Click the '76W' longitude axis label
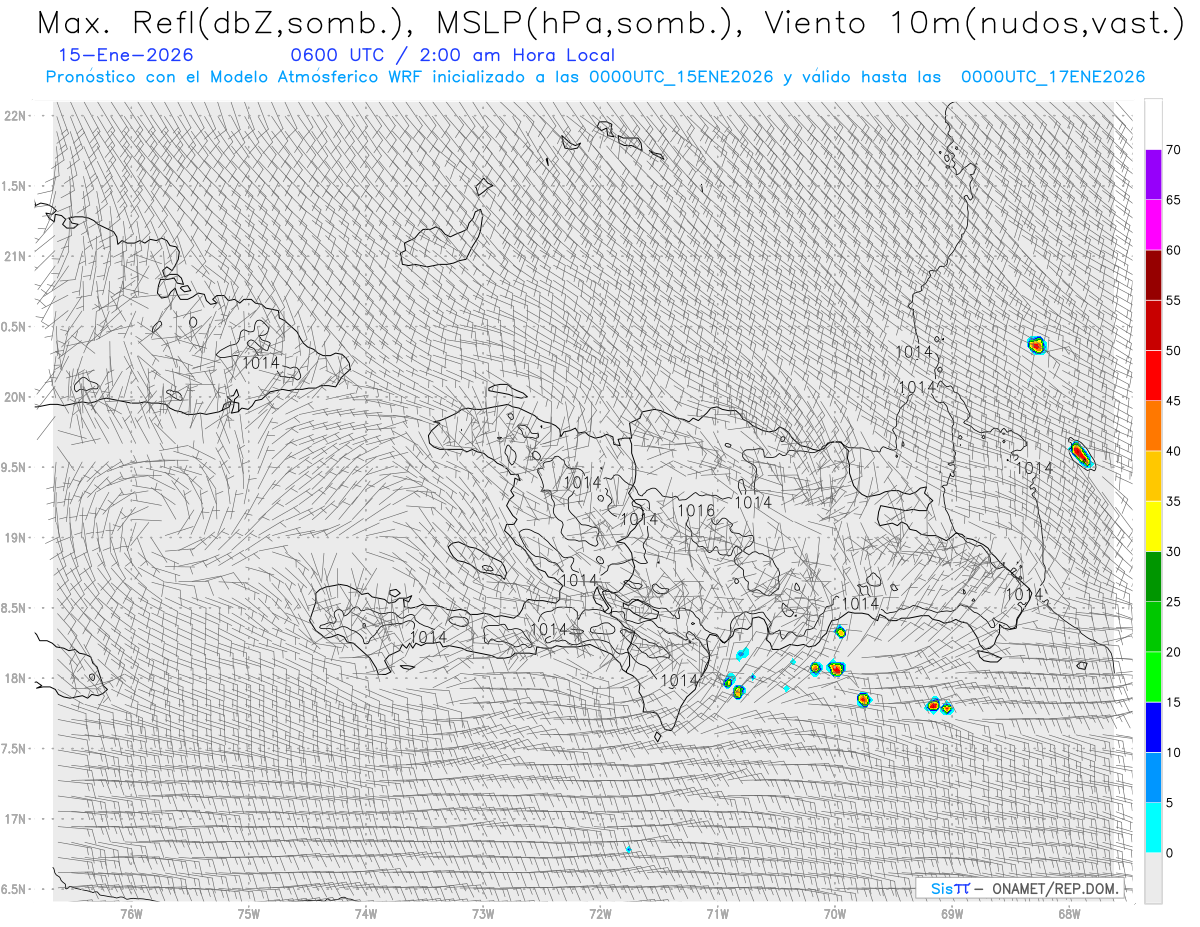Image resolution: width=1200 pixels, height=927 pixels. click(x=131, y=913)
